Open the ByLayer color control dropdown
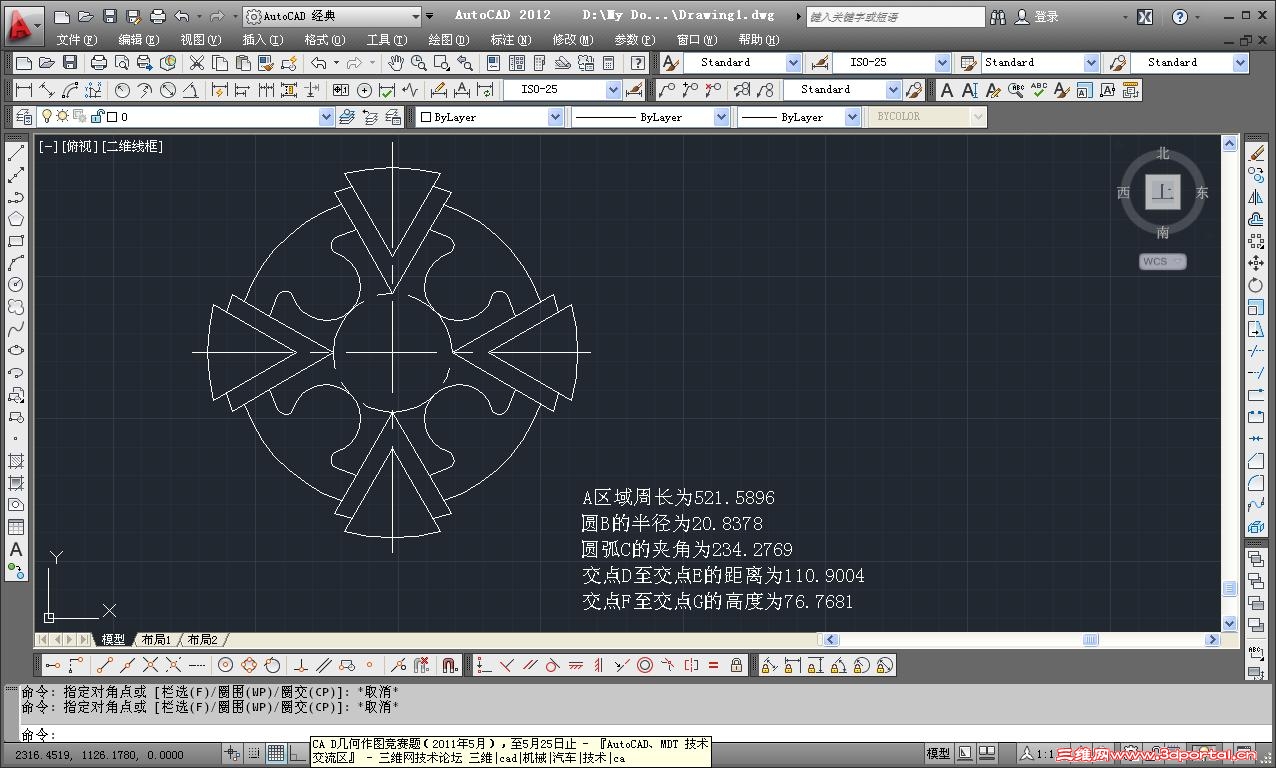1276x768 pixels. tap(556, 117)
